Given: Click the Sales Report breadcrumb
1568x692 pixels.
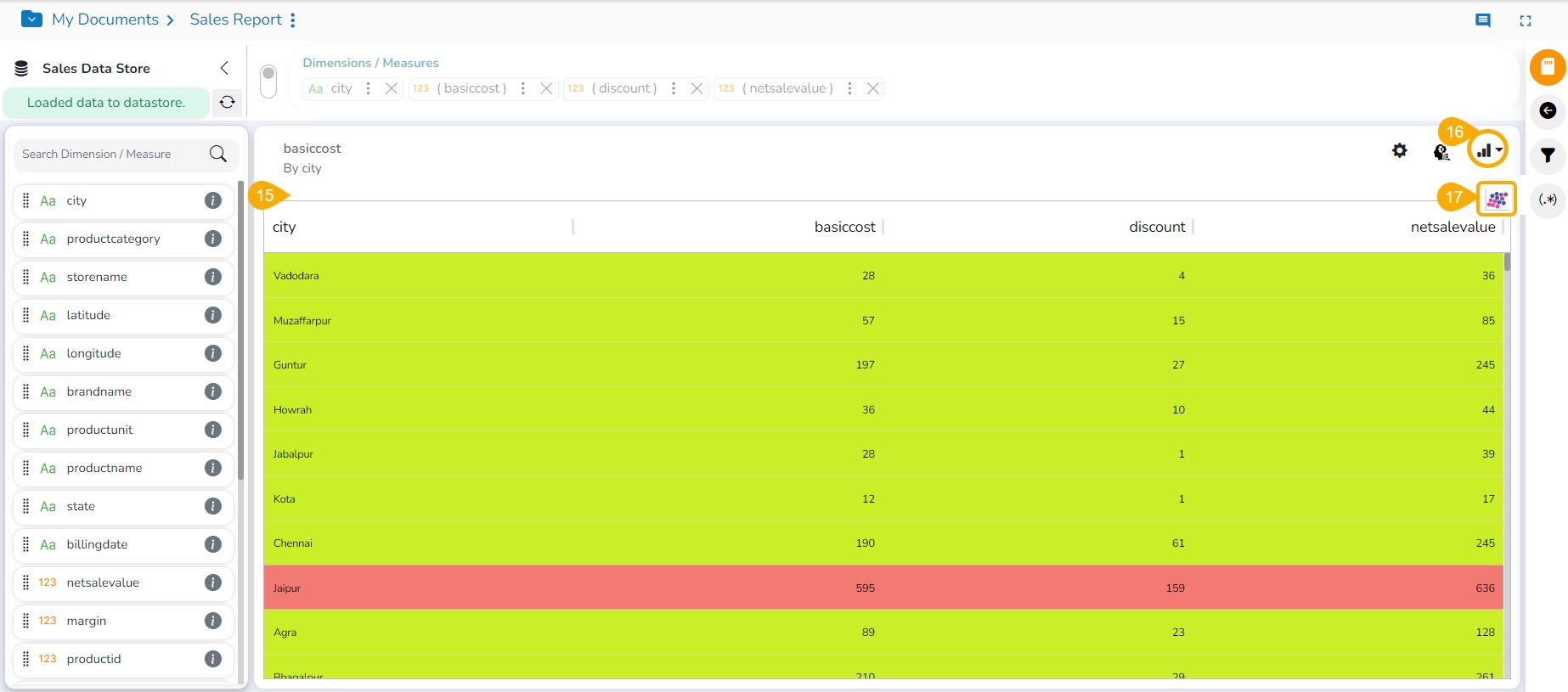Looking at the screenshot, I should click(x=235, y=20).
